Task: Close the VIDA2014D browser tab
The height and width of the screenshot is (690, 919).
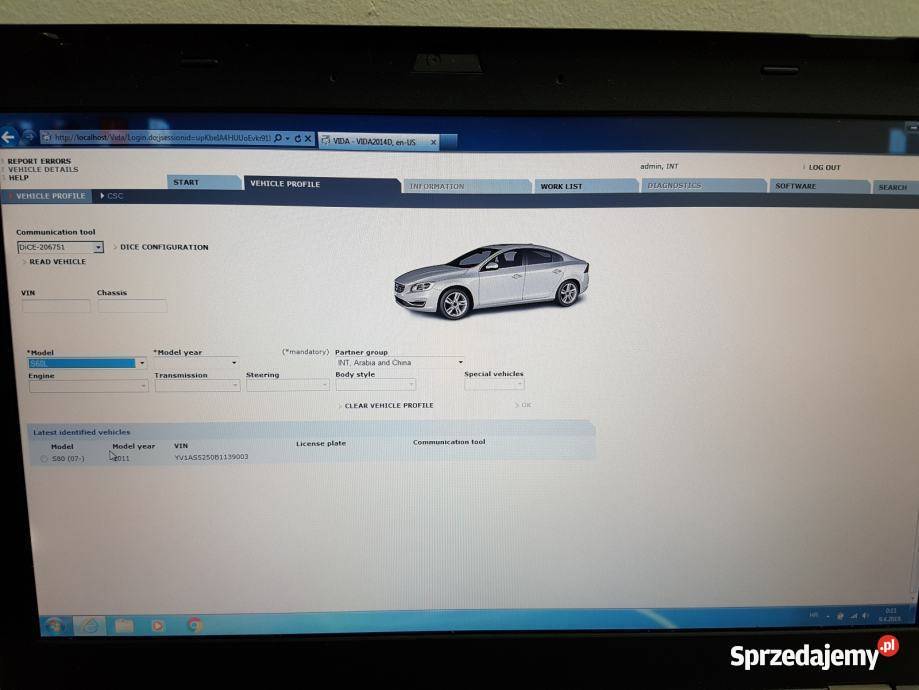Action: click(433, 142)
